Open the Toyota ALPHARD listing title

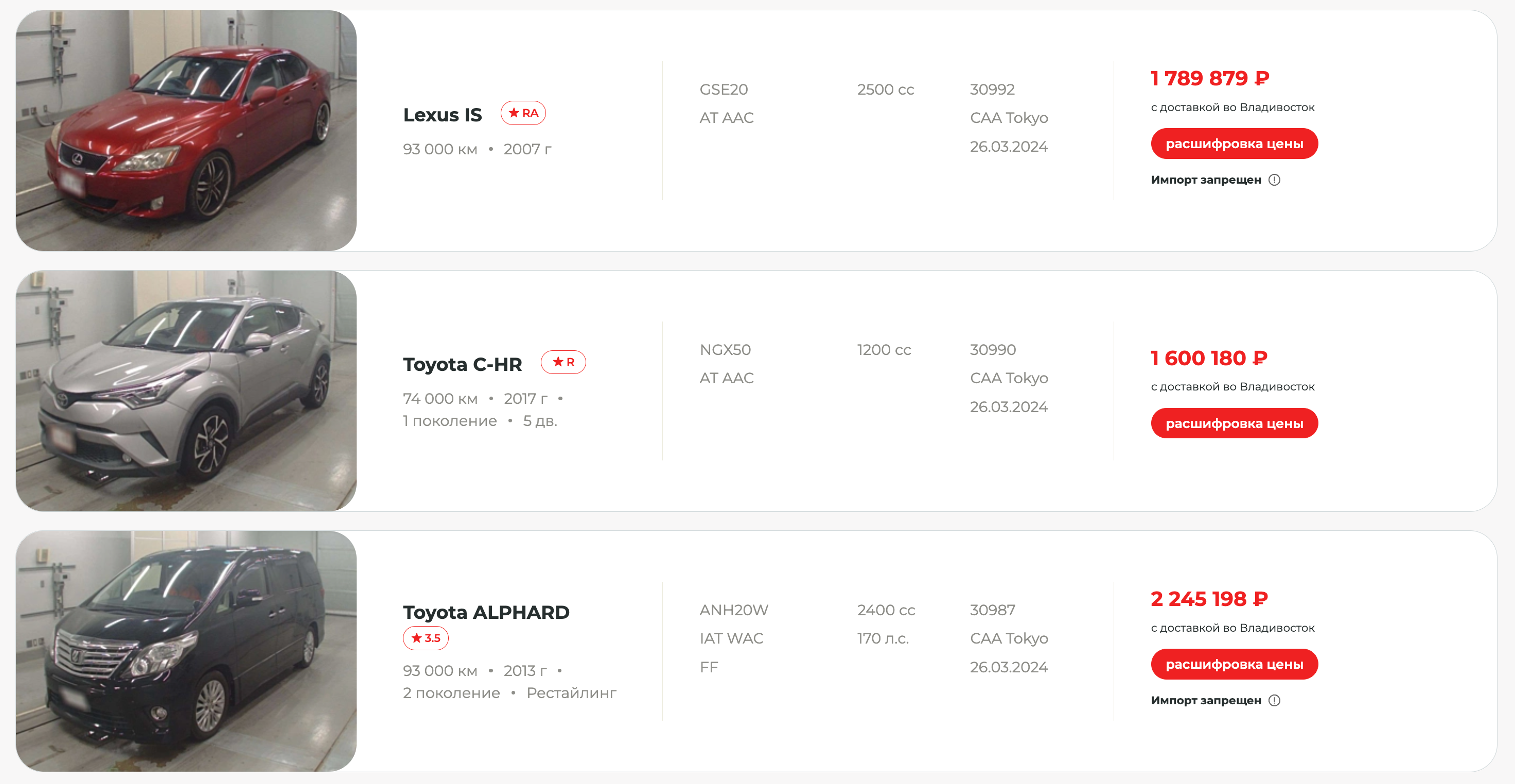(486, 612)
